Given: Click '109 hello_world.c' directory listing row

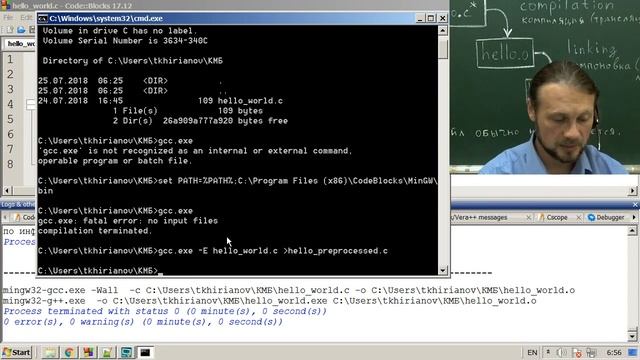Looking at the screenshot, I should click(x=160, y=101).
